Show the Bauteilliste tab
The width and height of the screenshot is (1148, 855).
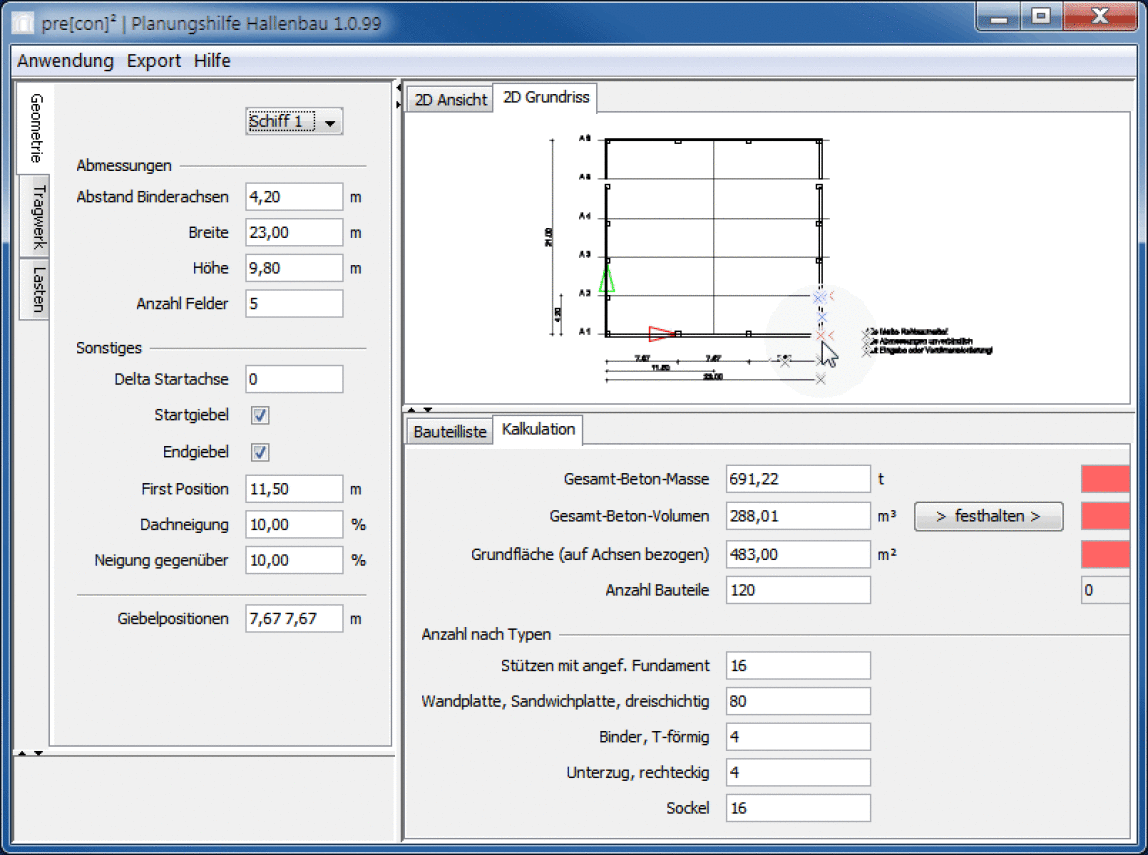(450, 432)
